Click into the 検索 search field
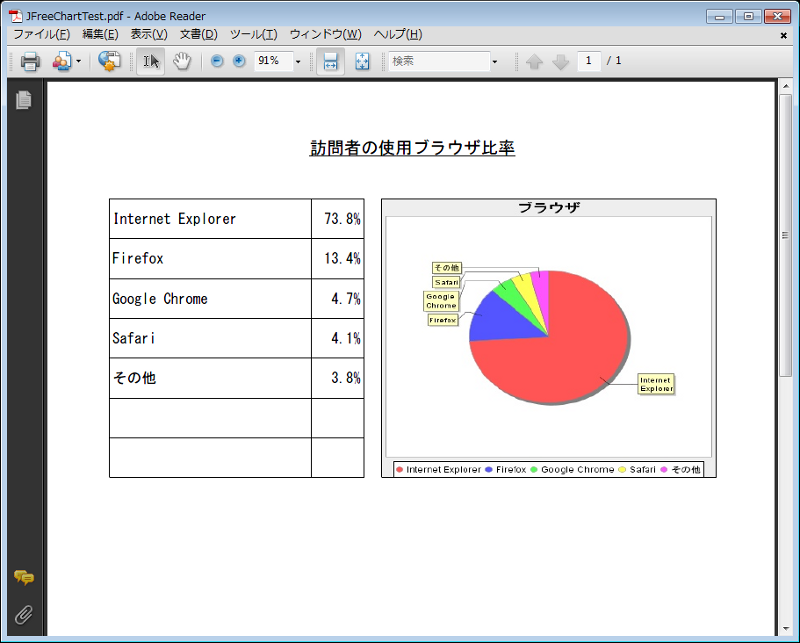The width and height of the screenshot is (800, 643). (439, 61)
